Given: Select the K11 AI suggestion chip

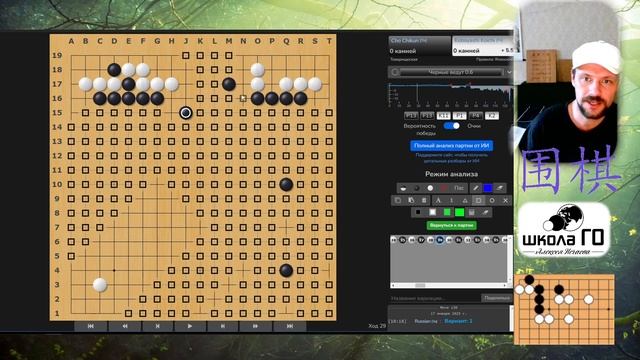Looking at the screenshot, I should (x=443, y=116).
